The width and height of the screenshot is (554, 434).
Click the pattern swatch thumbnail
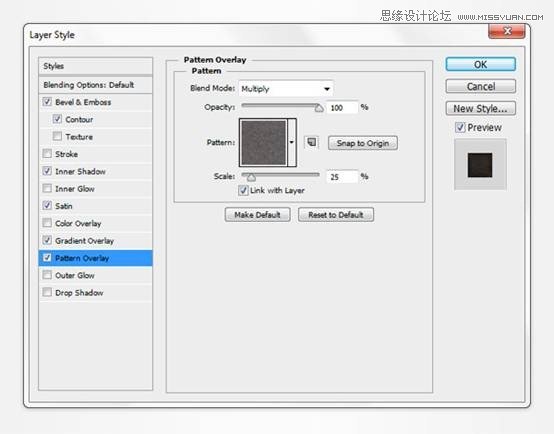point(263,142)
